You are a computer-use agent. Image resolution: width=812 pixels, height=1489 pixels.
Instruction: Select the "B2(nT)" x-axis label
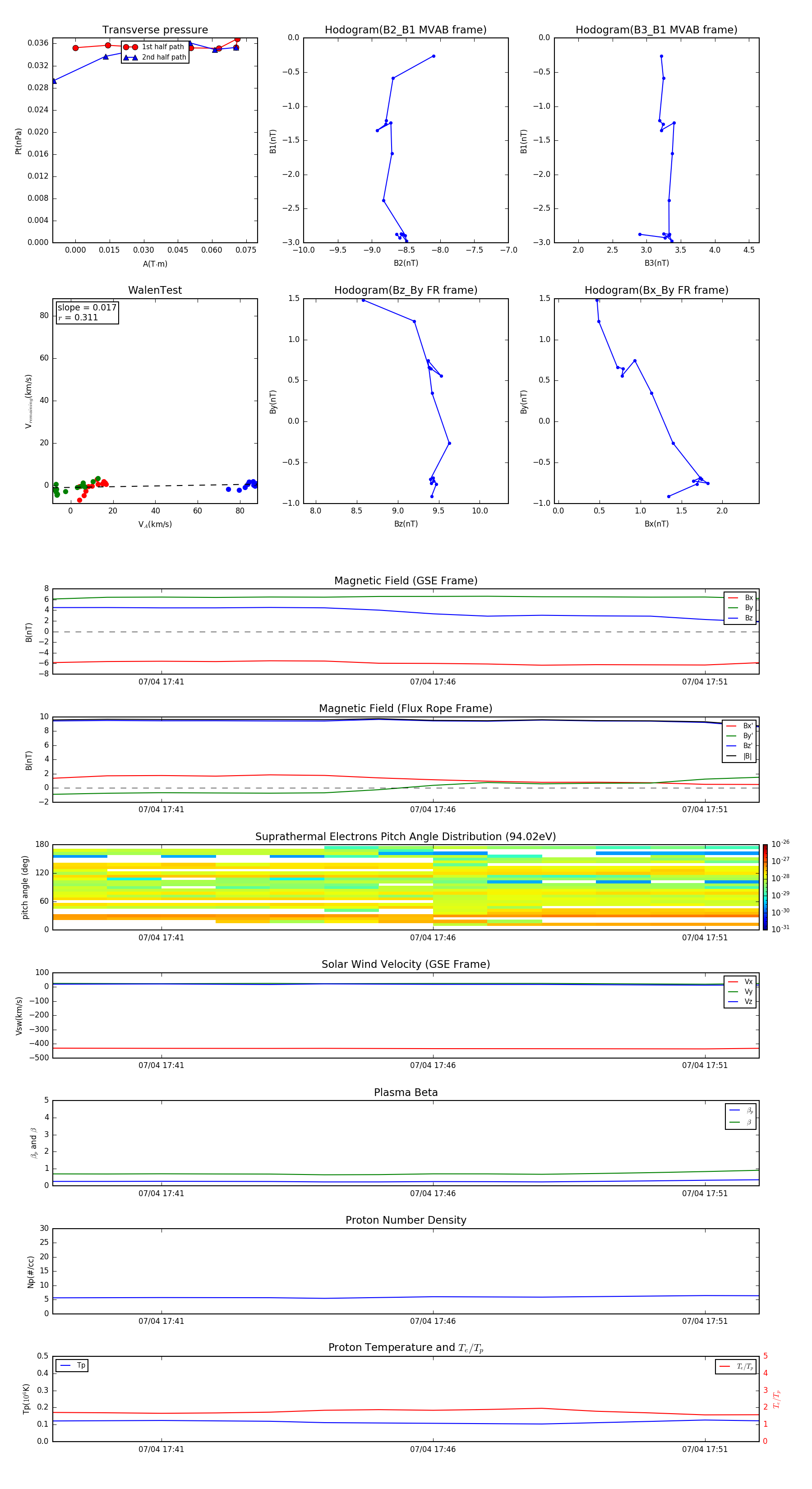406,263
